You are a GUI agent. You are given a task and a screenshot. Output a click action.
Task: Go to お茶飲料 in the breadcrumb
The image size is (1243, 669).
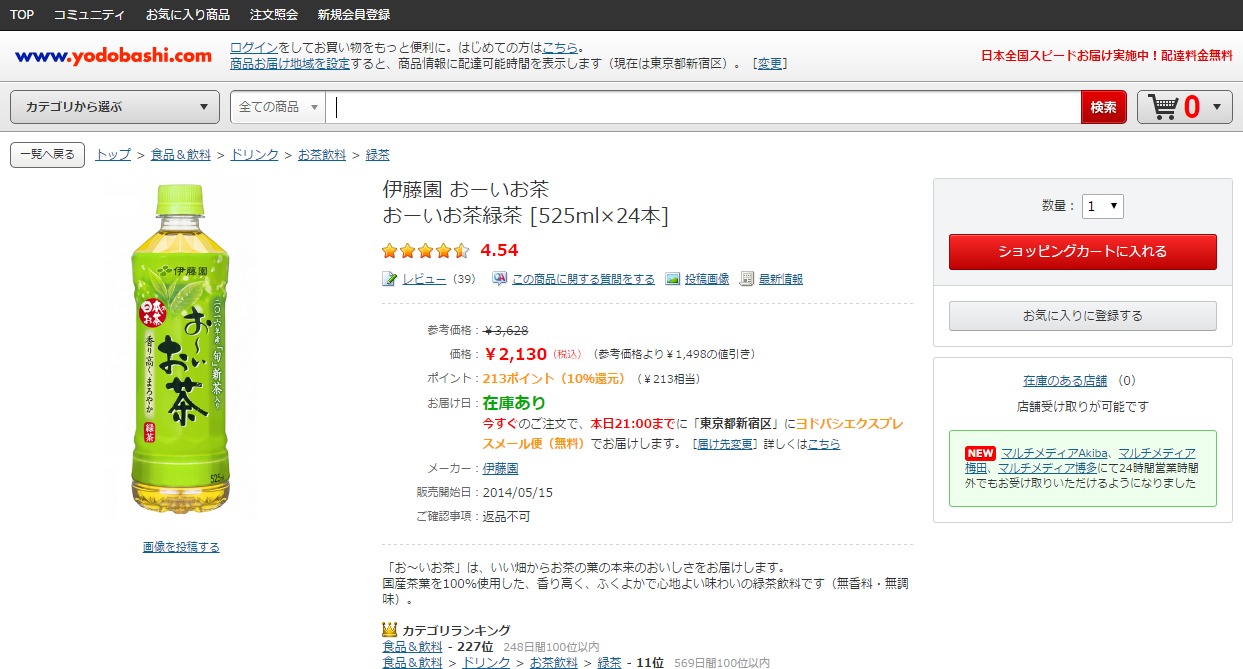(322, 155)
